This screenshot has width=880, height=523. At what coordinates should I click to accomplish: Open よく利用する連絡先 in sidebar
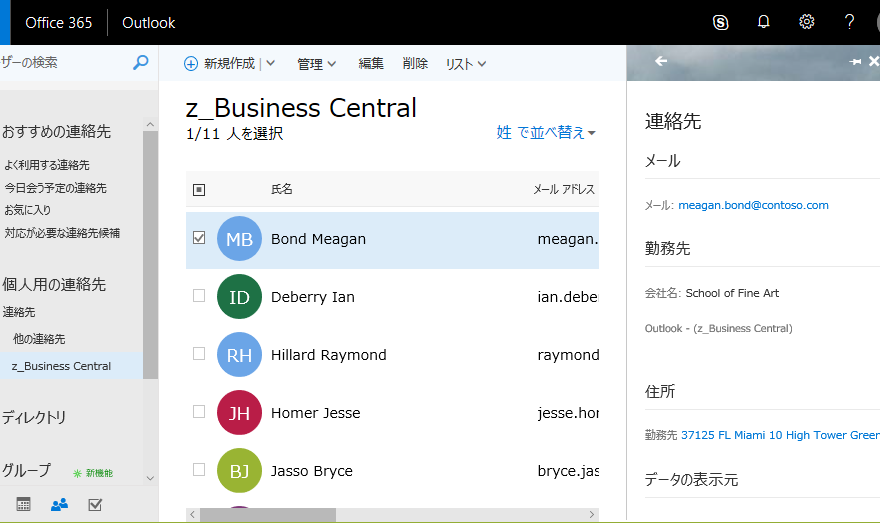[47, 165]
